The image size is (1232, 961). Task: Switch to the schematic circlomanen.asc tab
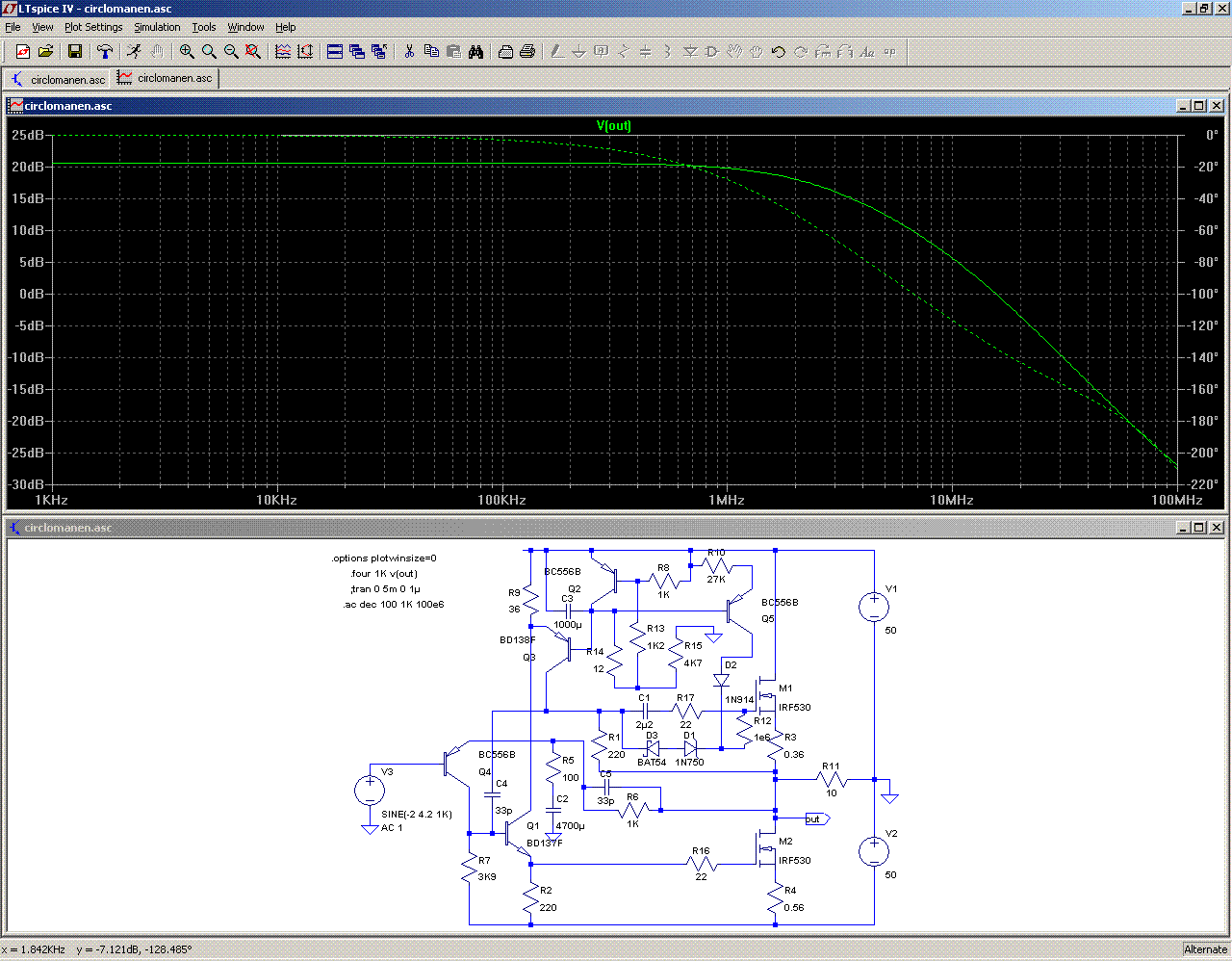(x=58, y=79)
